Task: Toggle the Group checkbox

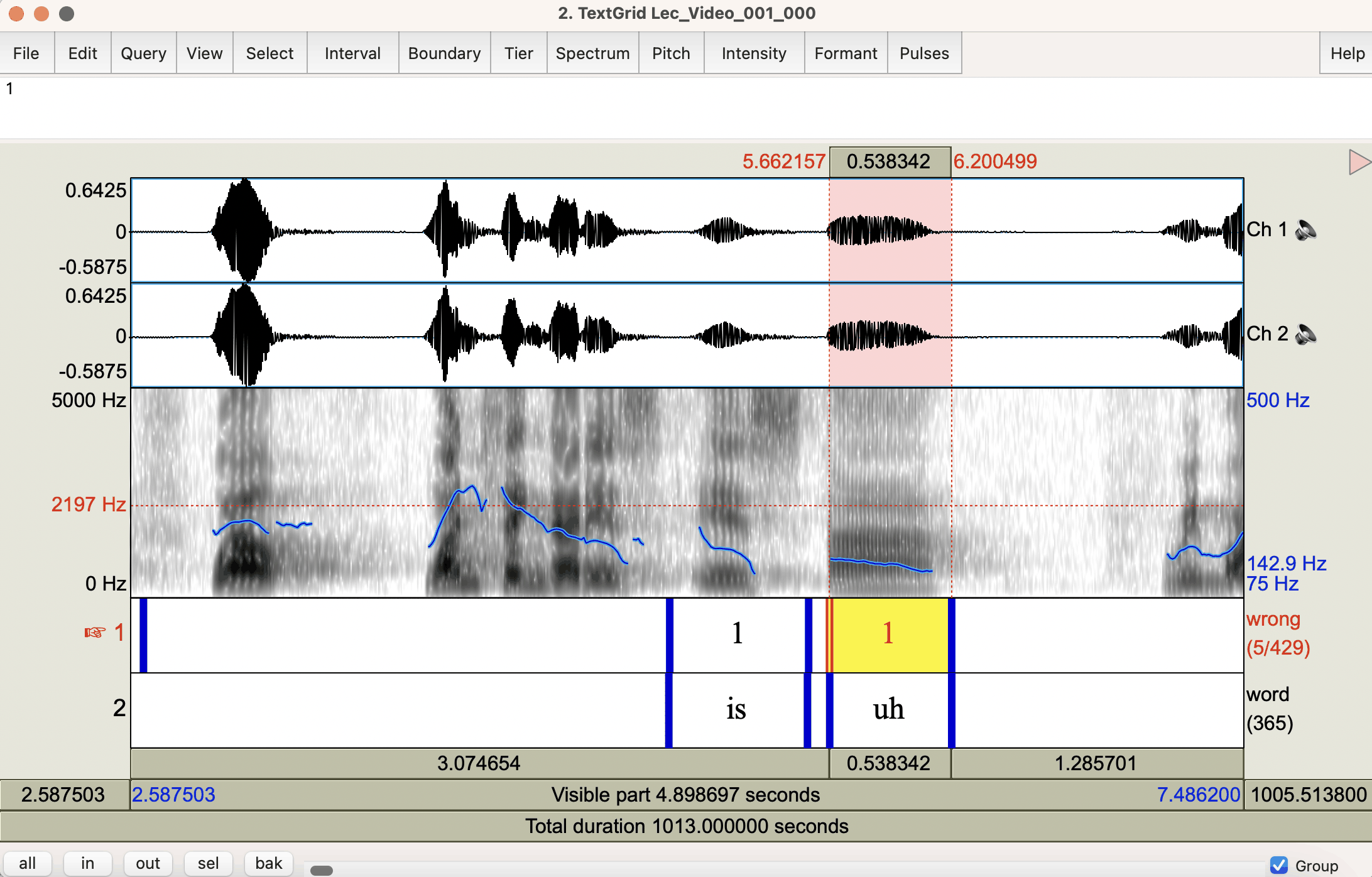Action: (1278, 865)
